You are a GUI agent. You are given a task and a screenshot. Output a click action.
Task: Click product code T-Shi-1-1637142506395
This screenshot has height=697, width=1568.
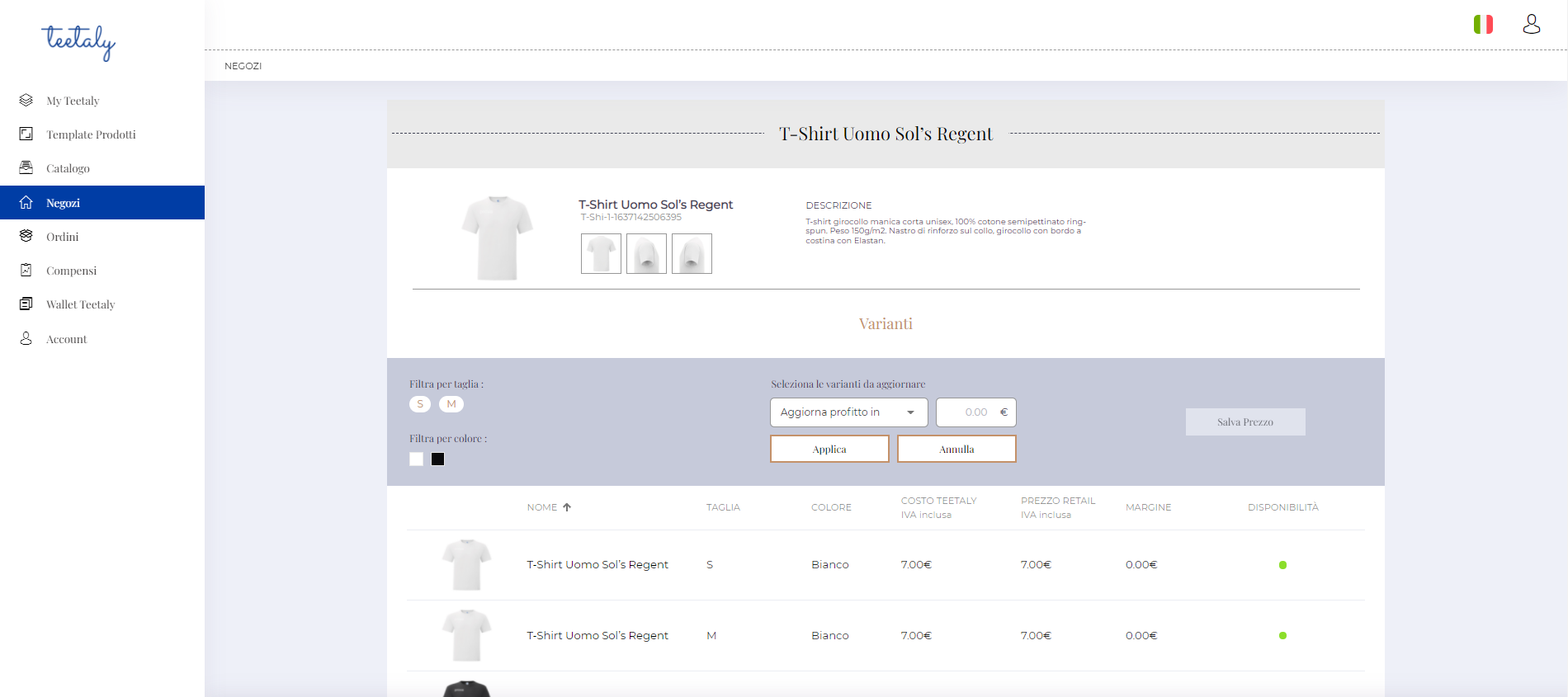point(631,218)
